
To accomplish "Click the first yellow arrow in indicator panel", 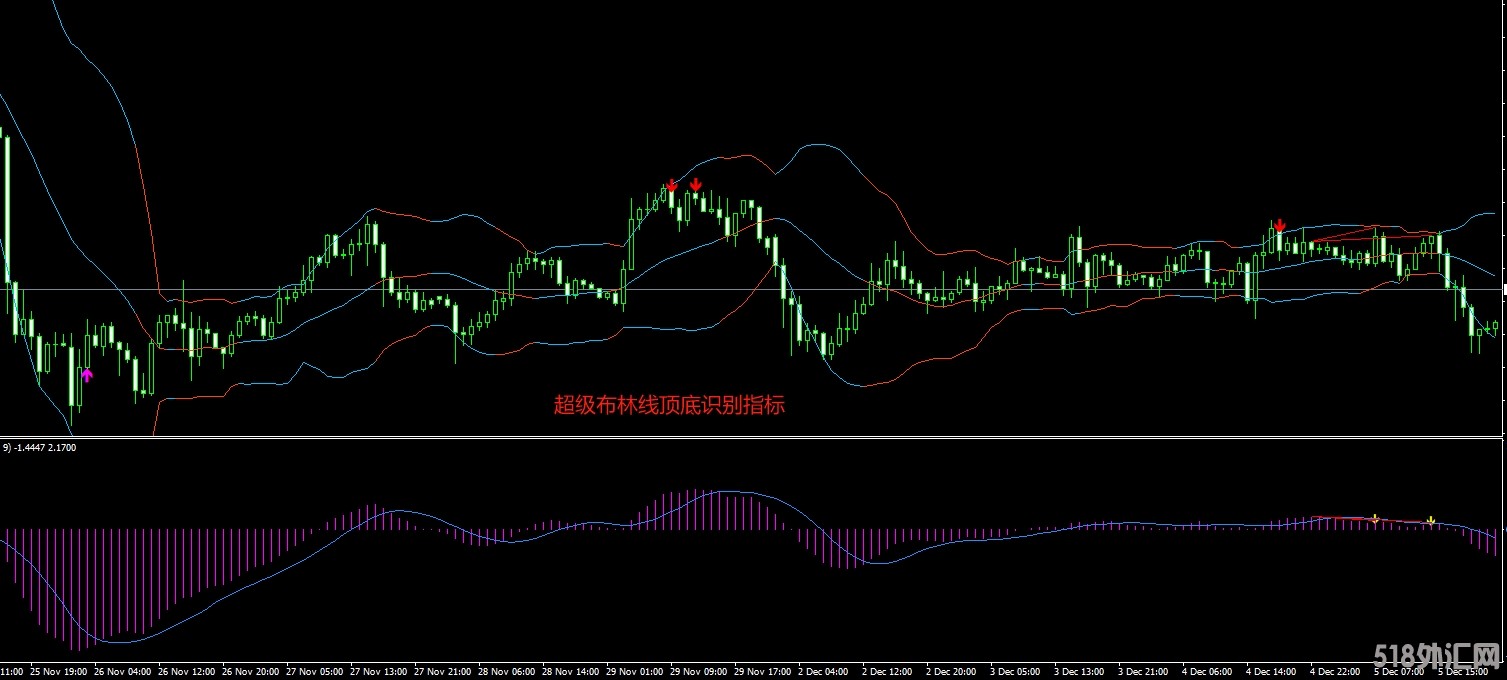I will click(x=1375, y=519).
